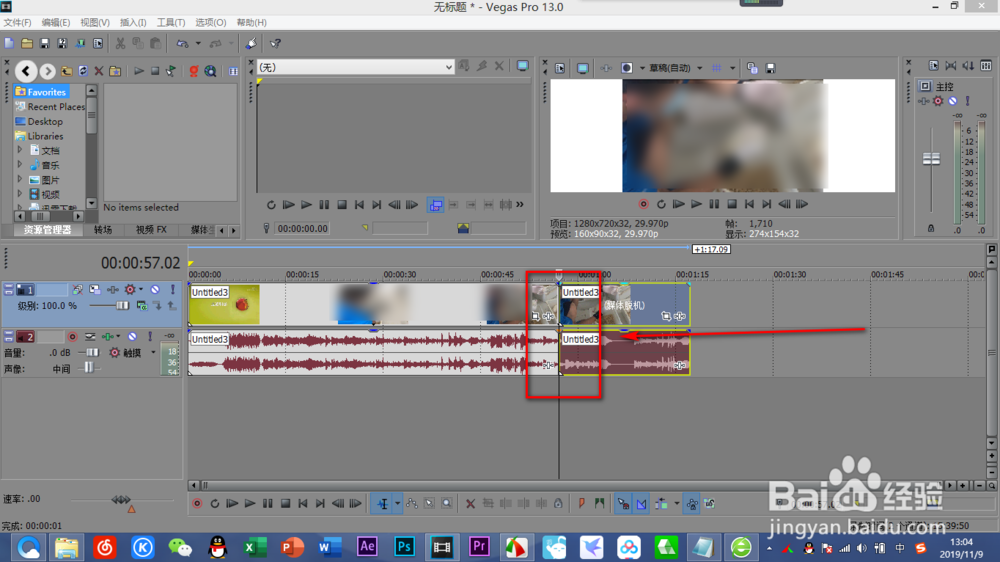The image size is (1000, 562).
Task: Solo audio track 2
Action: [x=149, y=336]
